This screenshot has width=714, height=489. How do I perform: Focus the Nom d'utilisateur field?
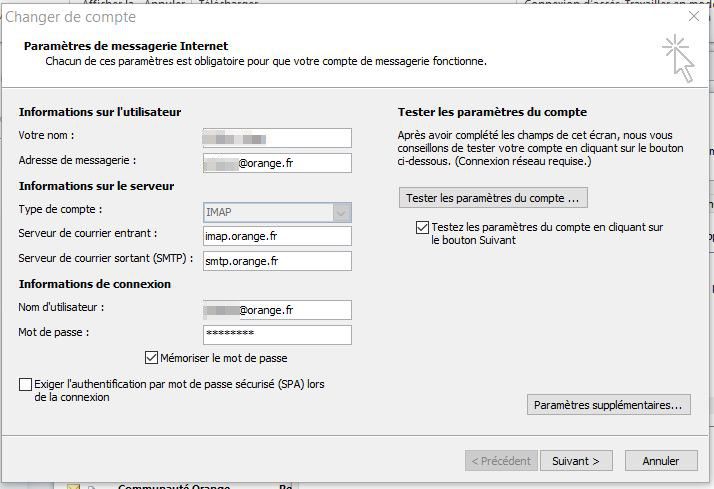(x=277, y=310)
